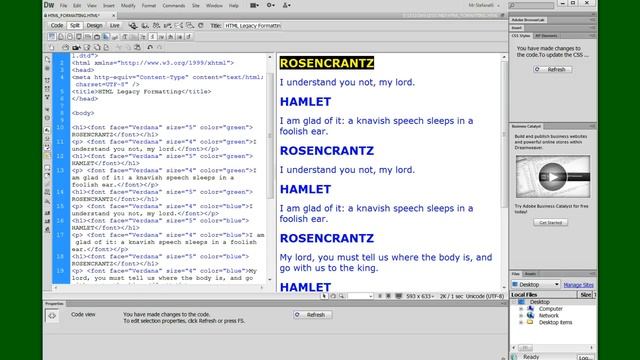
Task: Click the Refresh Design View icon beside Title
Action: [200, 25]
